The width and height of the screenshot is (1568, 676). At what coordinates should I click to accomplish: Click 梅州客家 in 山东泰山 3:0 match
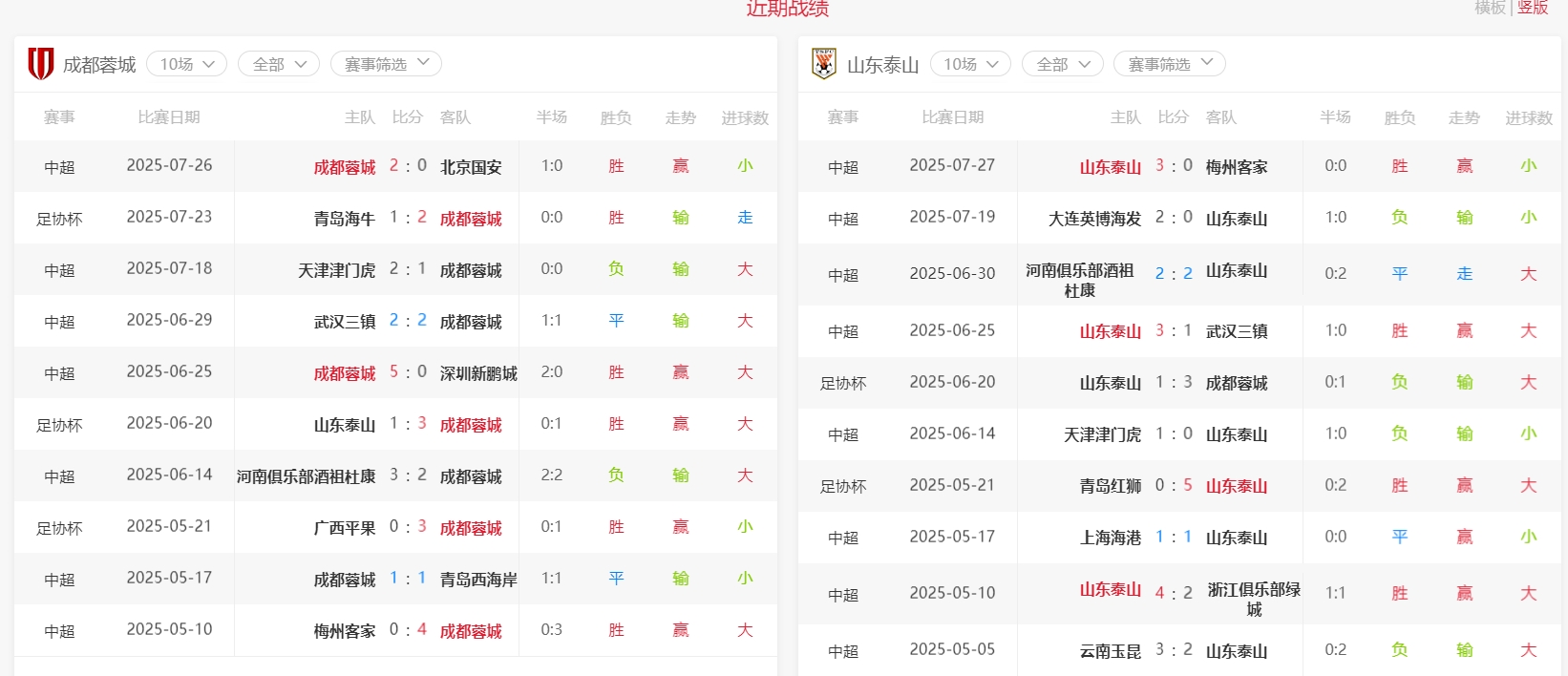(x=1237, y=167)
